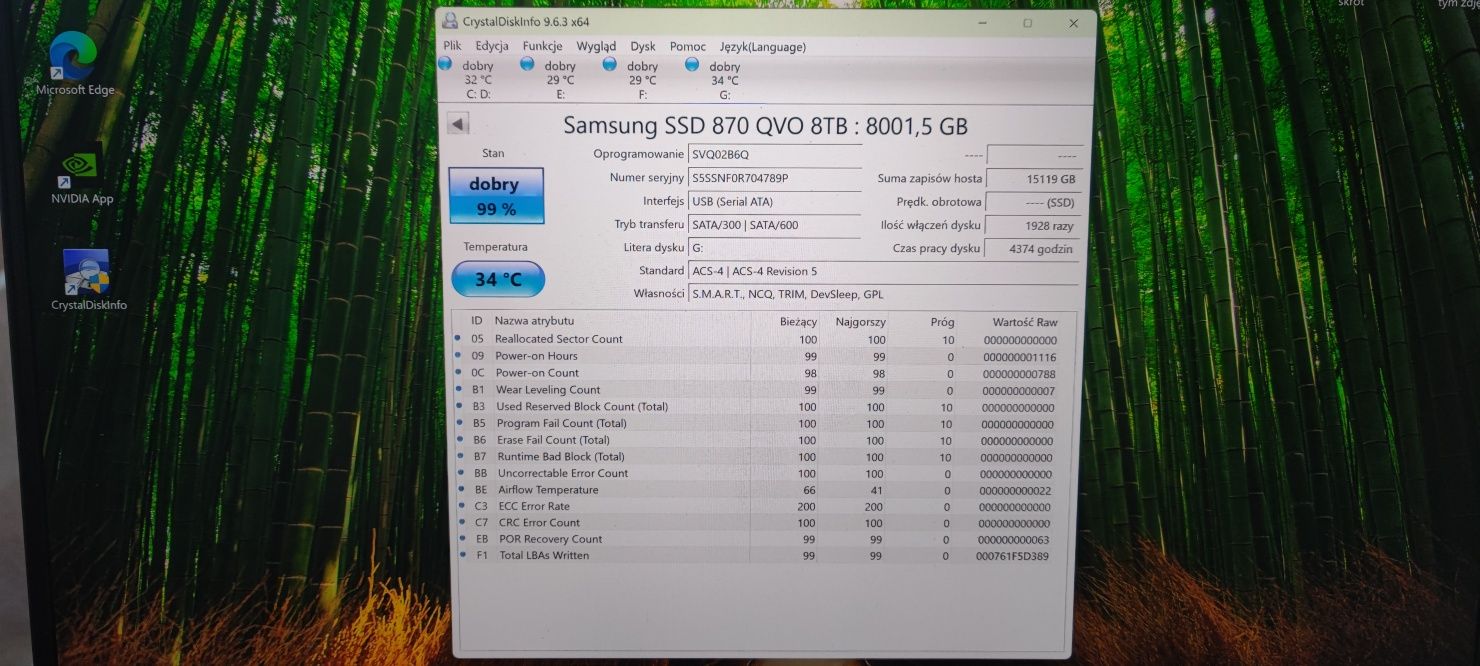Close the CrystalDiskInfo window
The height and width of the screenshot is (666, 1480).
click(x=1073, y=22)
